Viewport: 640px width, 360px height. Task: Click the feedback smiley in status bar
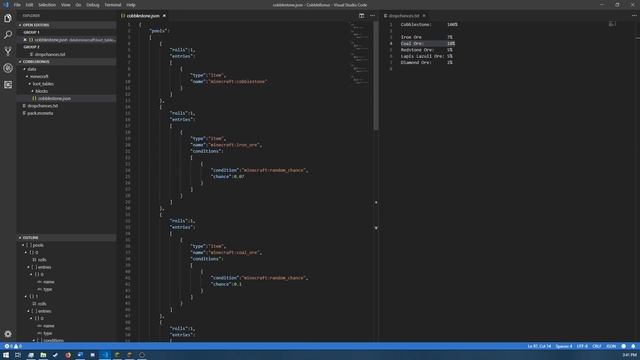[x=624, y=346]
